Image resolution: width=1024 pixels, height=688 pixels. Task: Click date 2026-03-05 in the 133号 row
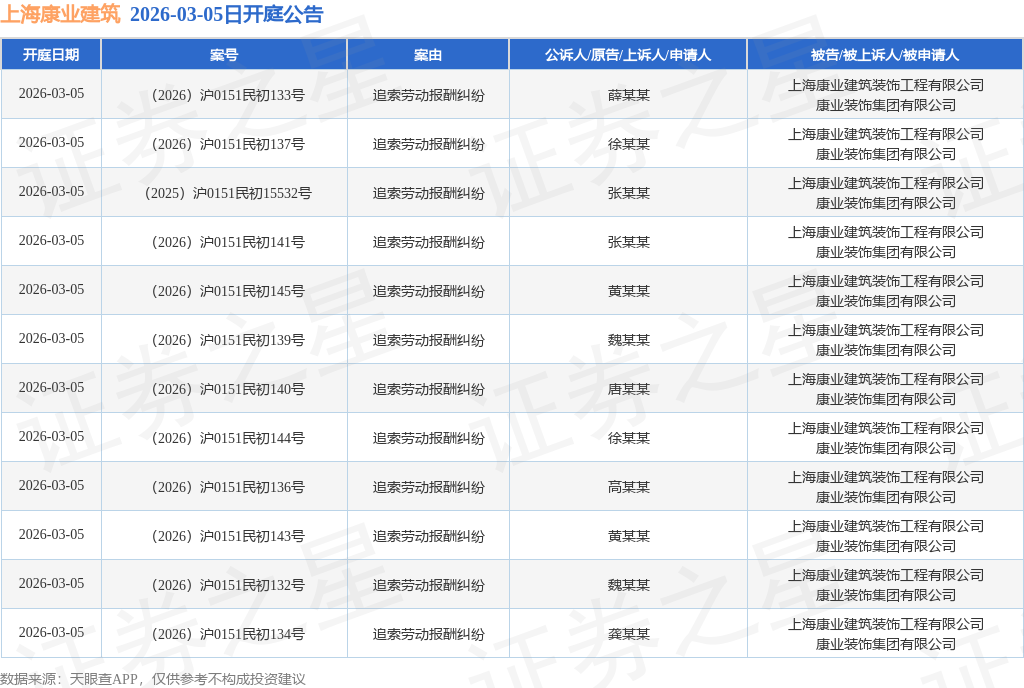point(51,93)
